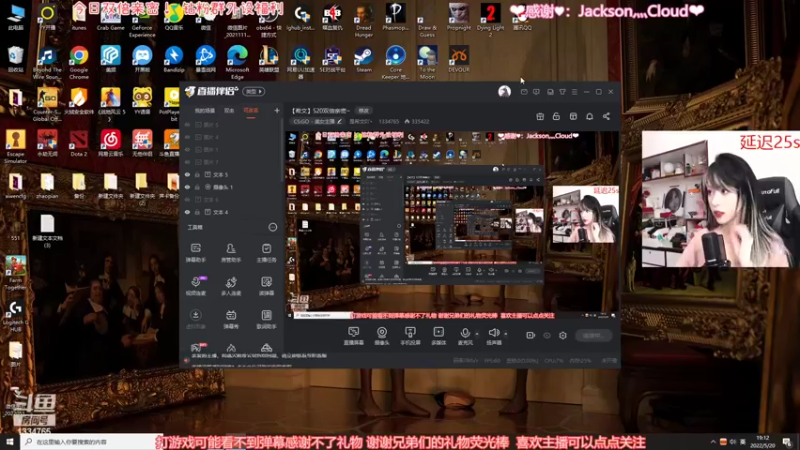800x450 pixels.
Task: Open the Windows Start button
Action: [10, 442]
